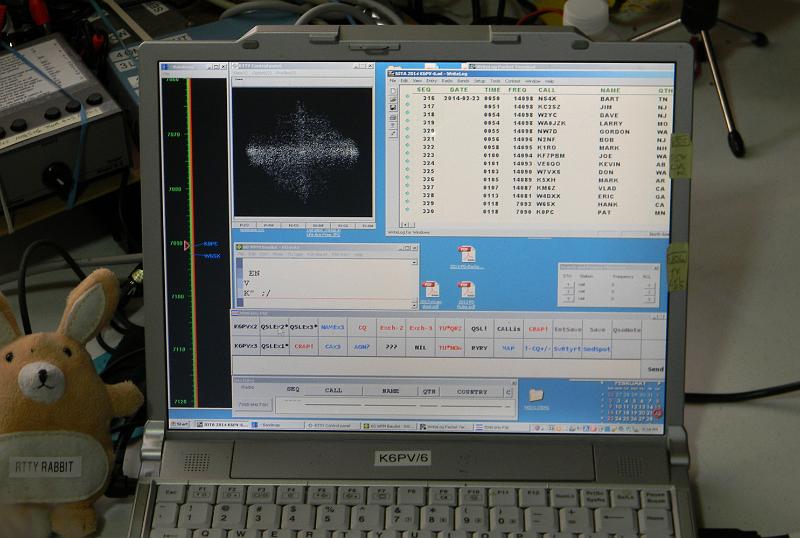Select the KF7PBM call in the log
800x538 pixels.
pyautogui.click(x=551, y=156)
